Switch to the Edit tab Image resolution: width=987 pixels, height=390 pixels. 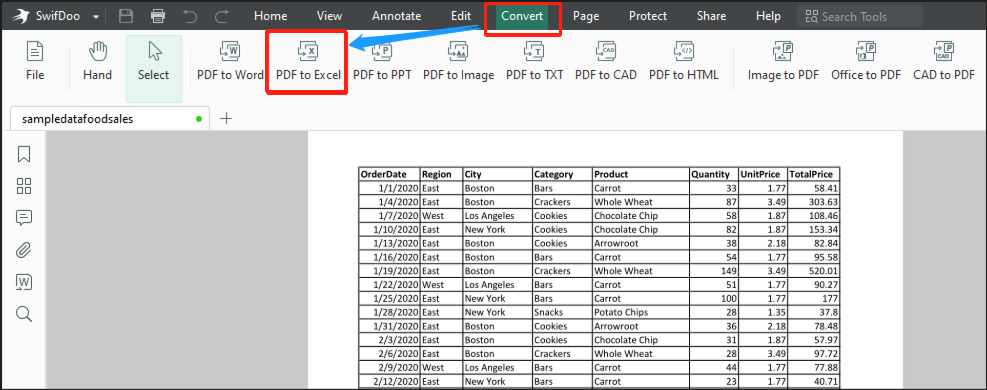[461, 16]
